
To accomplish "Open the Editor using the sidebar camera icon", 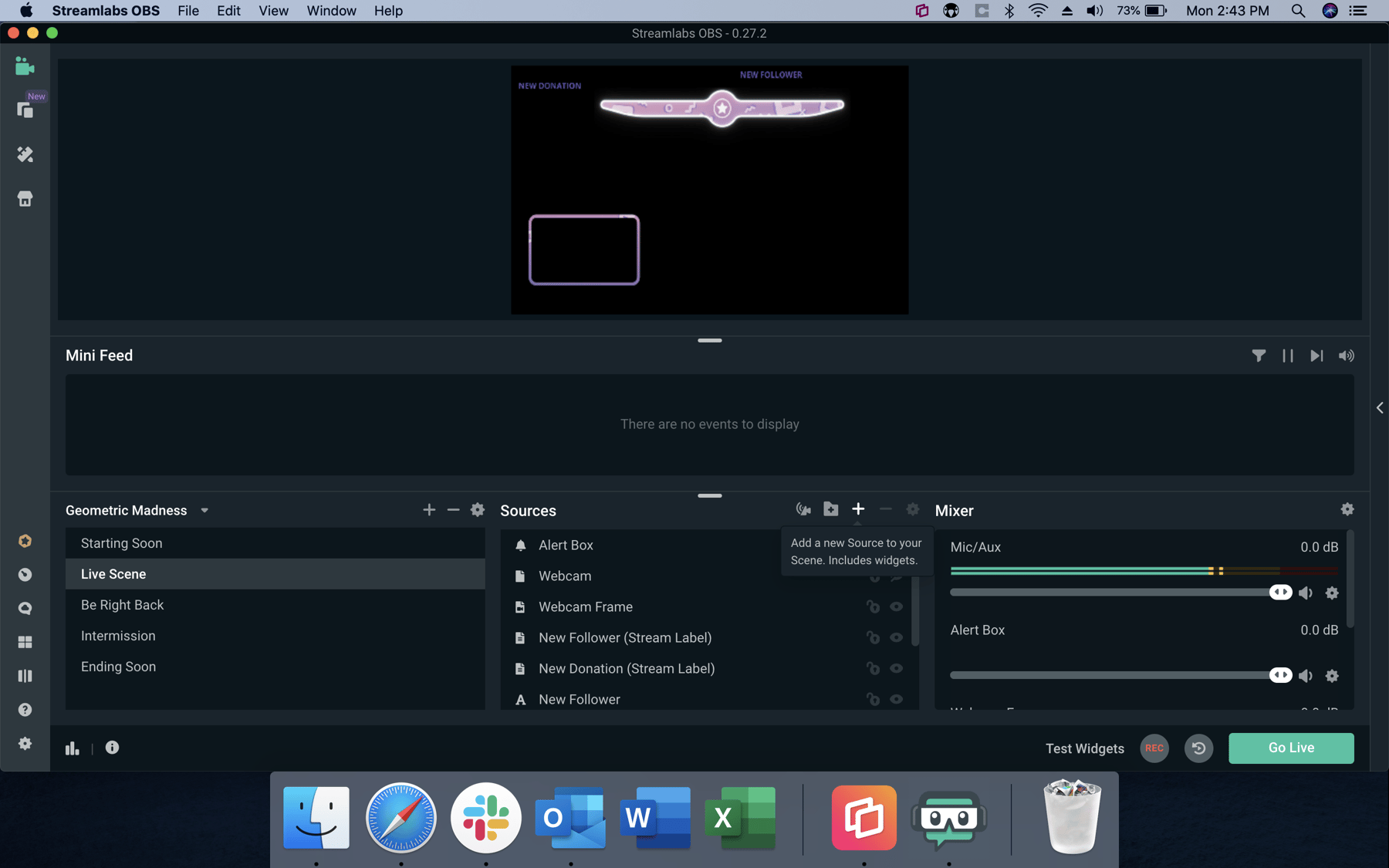I will click(25, 66).
